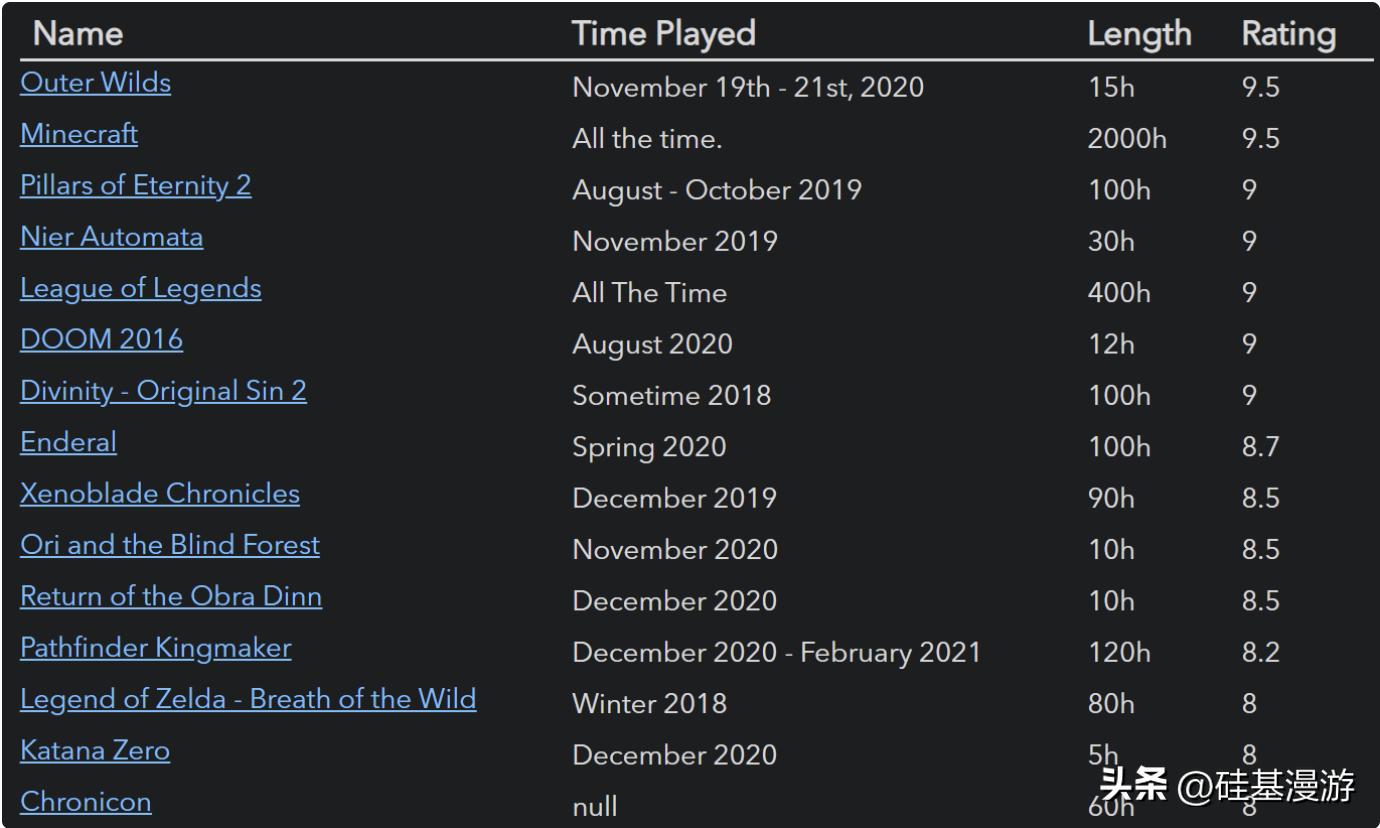Image resolution: width=1380 pixels, height=828 pixels.
Task: Sort by the Time Played column header
Action: pos(664,34)
